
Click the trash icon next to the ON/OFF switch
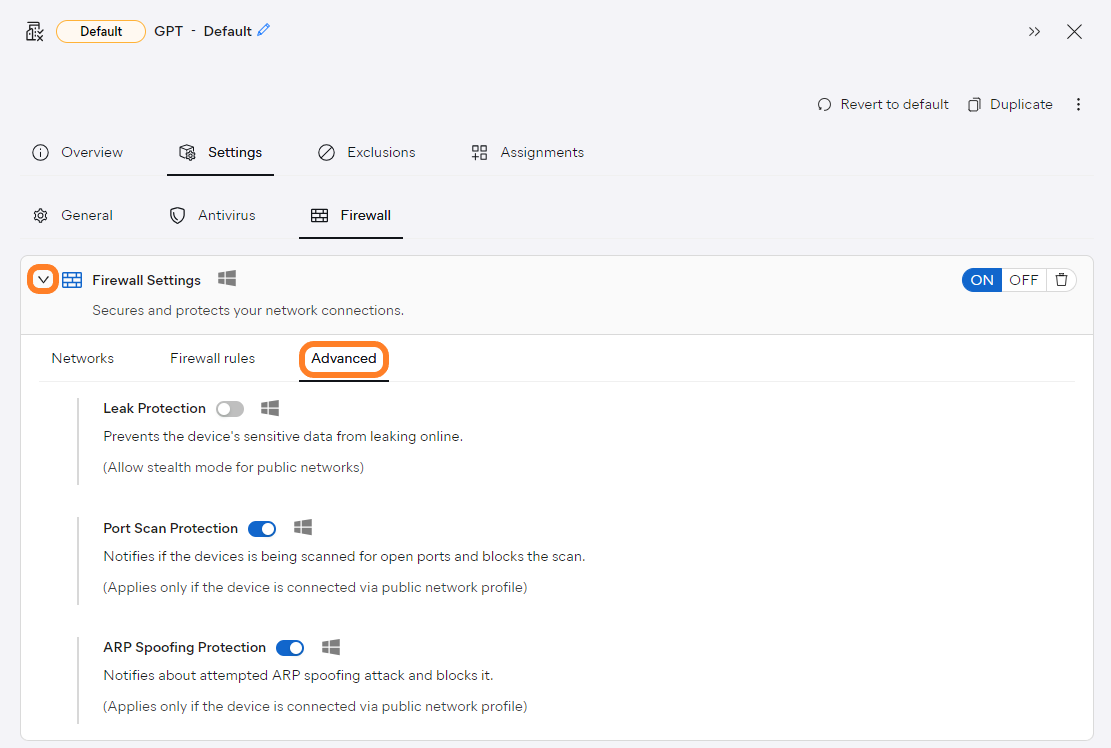[1061, 279]
